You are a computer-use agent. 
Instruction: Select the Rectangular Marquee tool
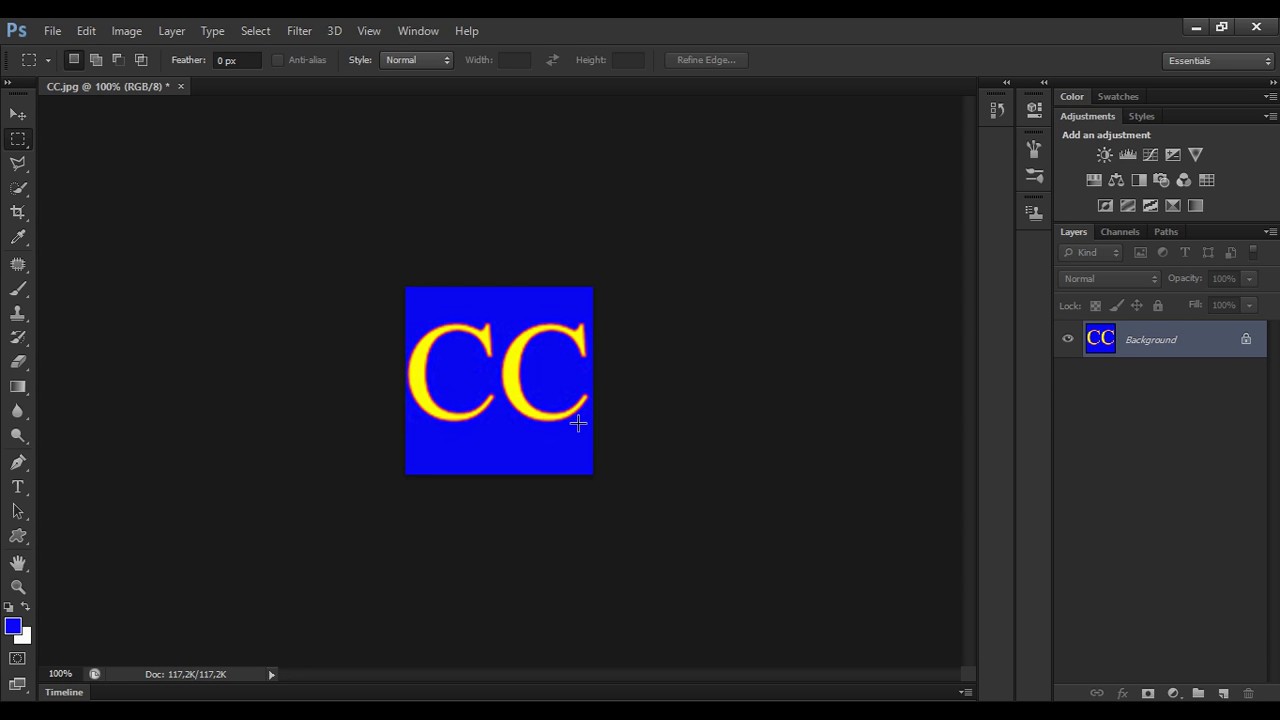pyautogui.click(x=18, y=140)
